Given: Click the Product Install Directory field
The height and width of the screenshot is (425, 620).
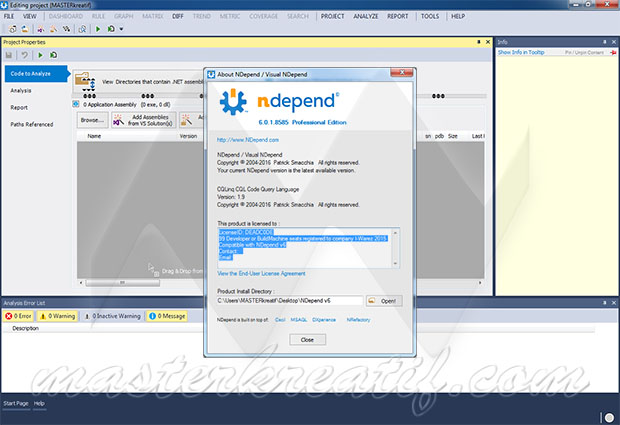Looking at the screenshot, I should point(290,301).
